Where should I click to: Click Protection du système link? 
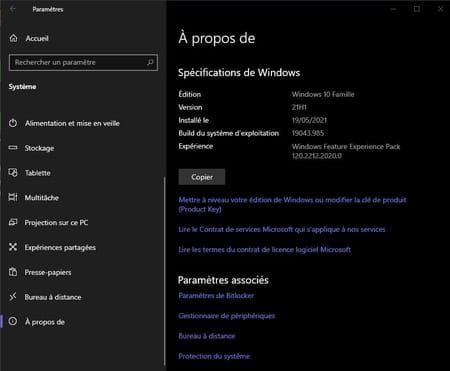214,356
